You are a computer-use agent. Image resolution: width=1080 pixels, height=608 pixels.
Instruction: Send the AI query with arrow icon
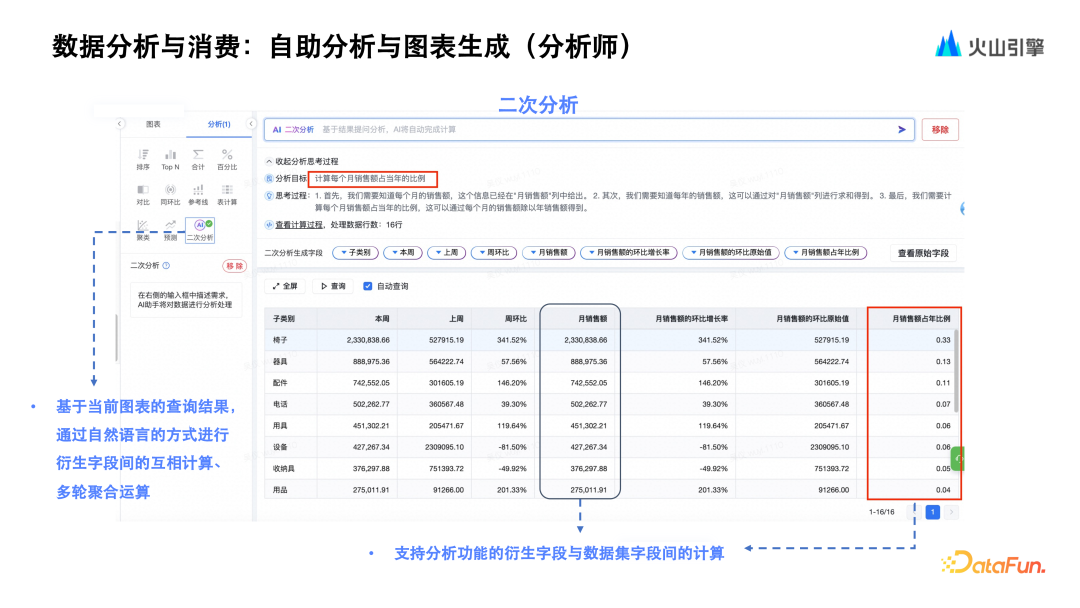pos(901,130)
